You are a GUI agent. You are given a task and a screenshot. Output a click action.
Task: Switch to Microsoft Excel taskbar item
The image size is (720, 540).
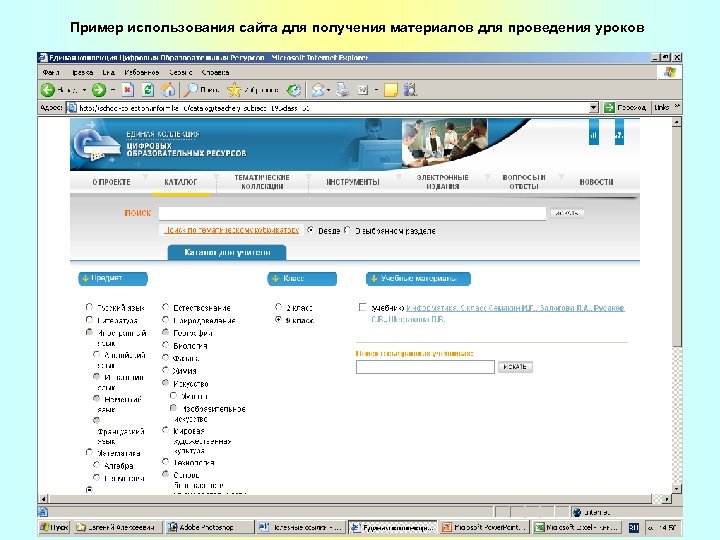[x=578, y=527]
